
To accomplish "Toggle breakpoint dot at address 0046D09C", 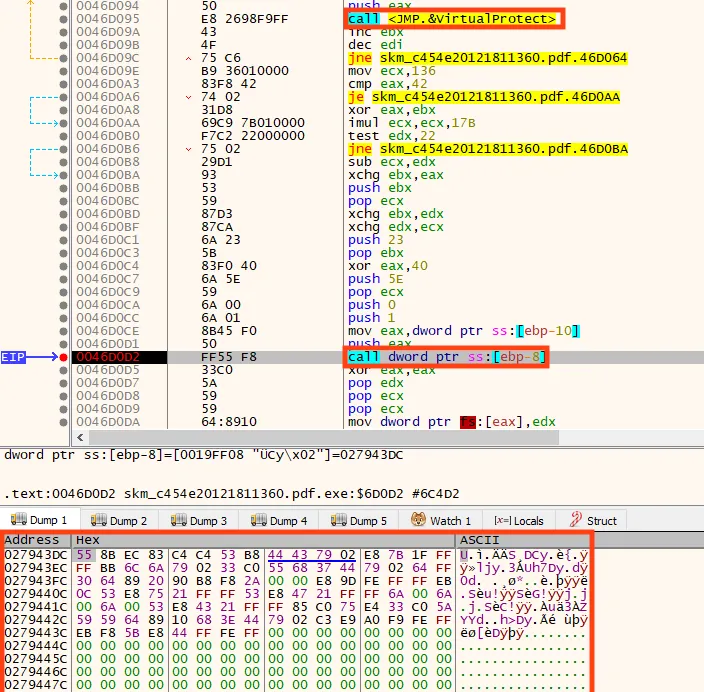I will coord(63,58).
